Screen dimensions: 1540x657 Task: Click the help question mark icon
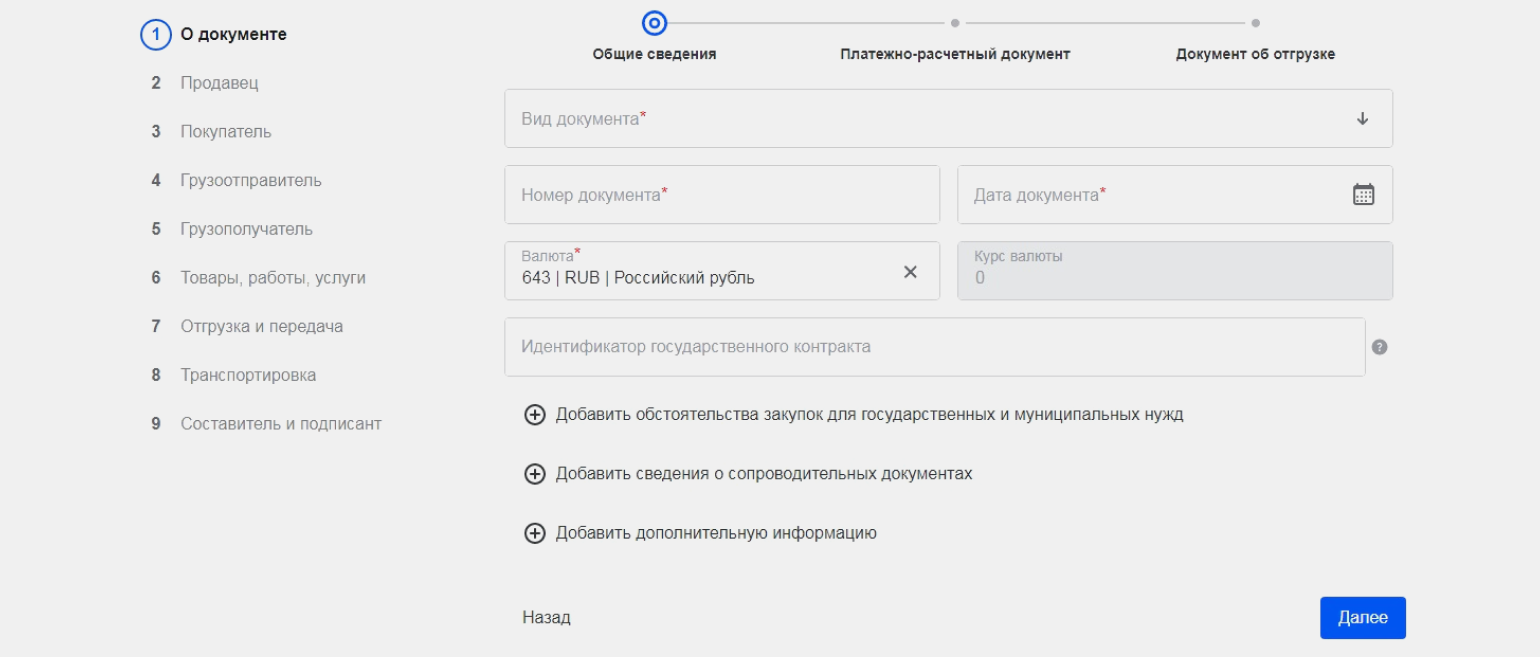pyautogui.click(x=1379, y=347)
